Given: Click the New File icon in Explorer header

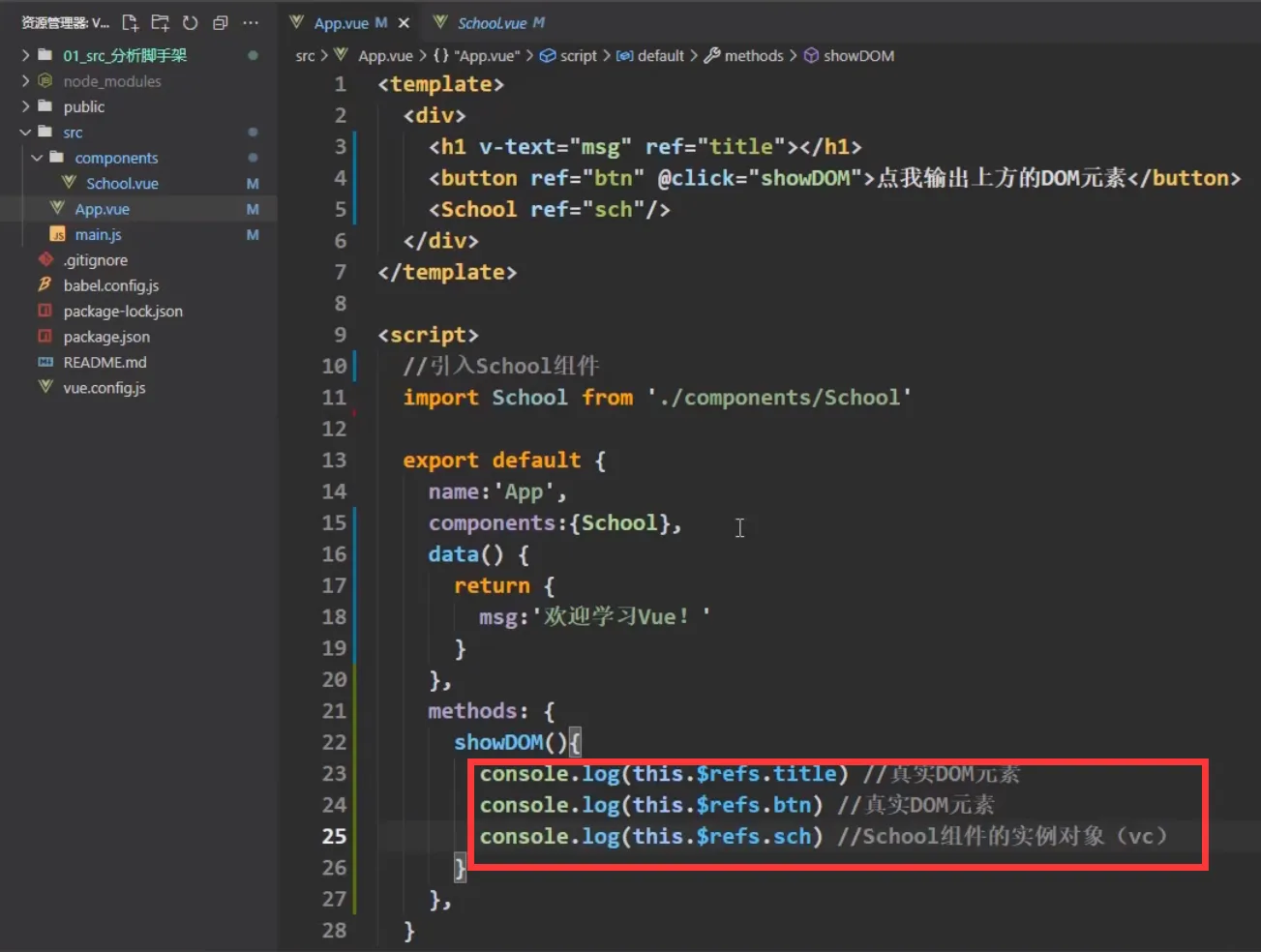Looking at the screenshot, I should [x=131, y=22].
